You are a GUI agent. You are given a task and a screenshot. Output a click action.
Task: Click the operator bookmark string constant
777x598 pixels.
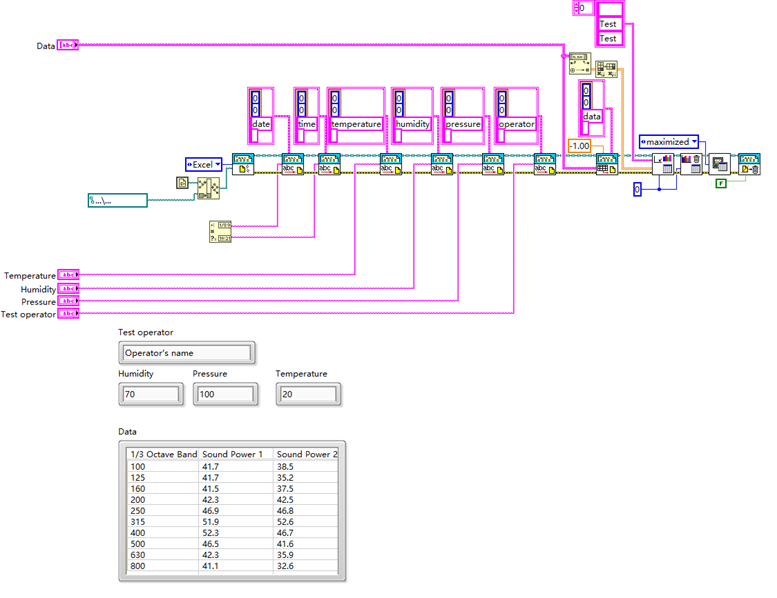[x=516, y=124]
